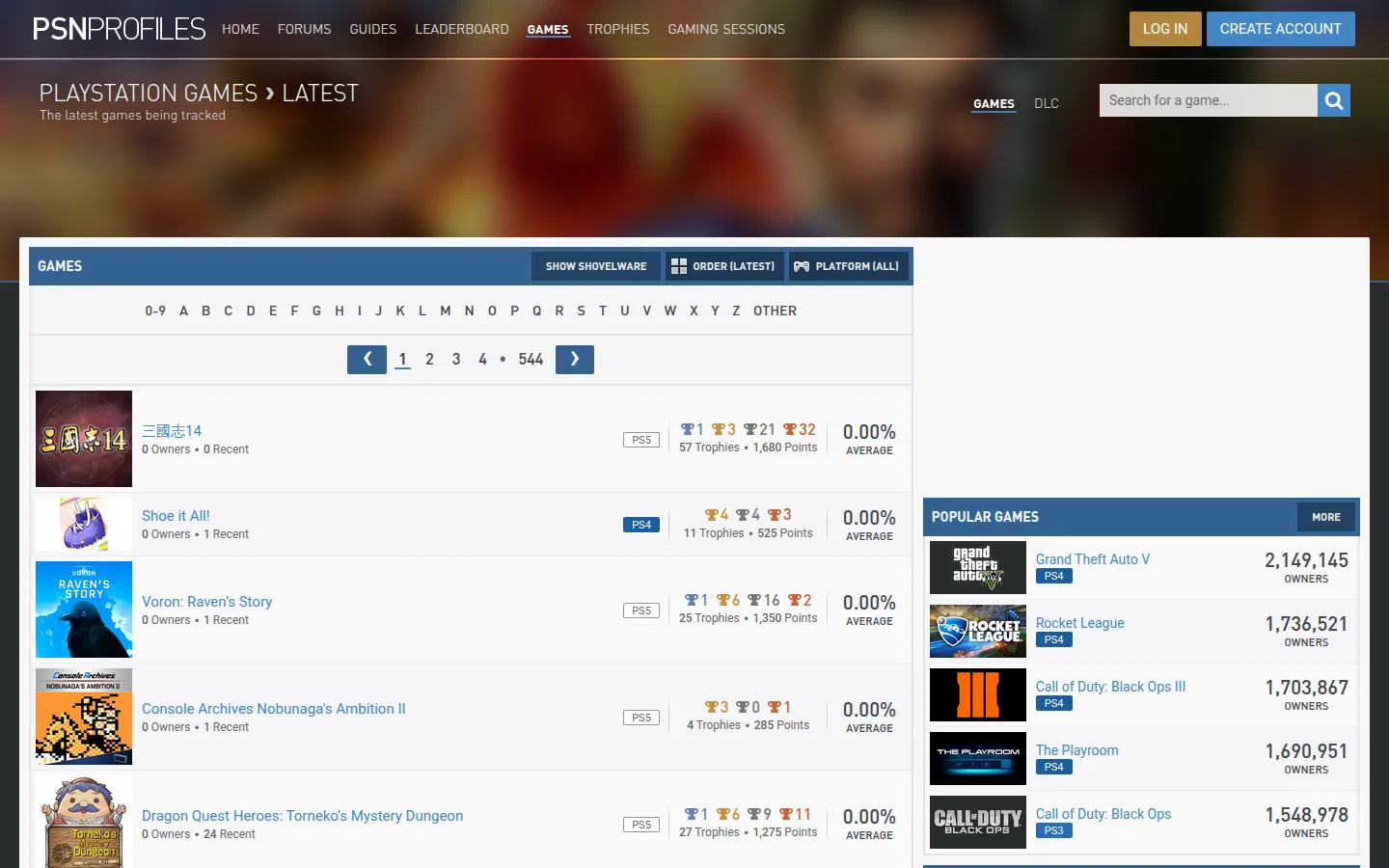Toggle Show Shovelware filter
This screenshot has height=868, width=1389.
pyautogui.click(x=596, y=266)
